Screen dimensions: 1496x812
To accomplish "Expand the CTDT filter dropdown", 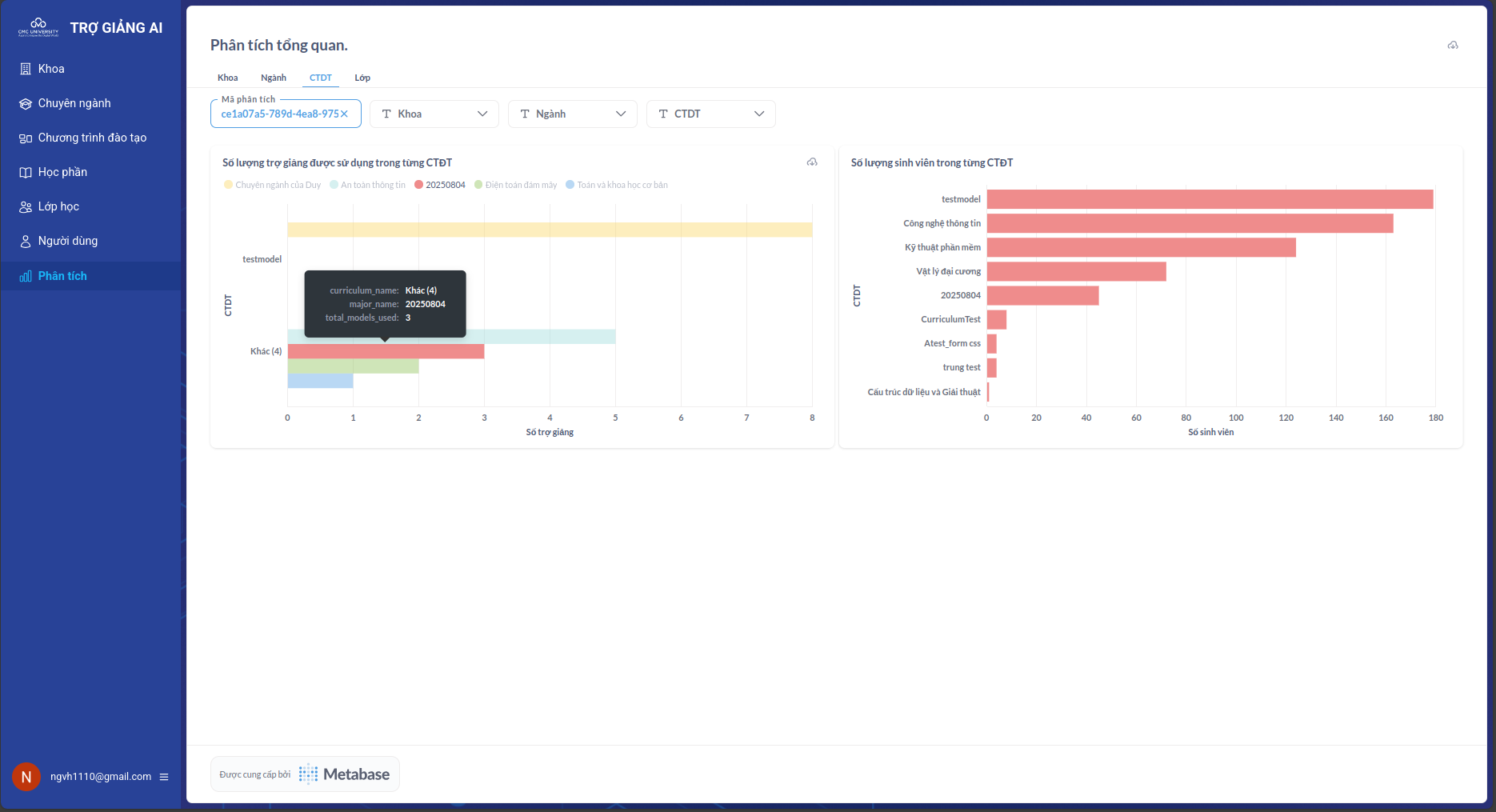I will click(710, 114).
